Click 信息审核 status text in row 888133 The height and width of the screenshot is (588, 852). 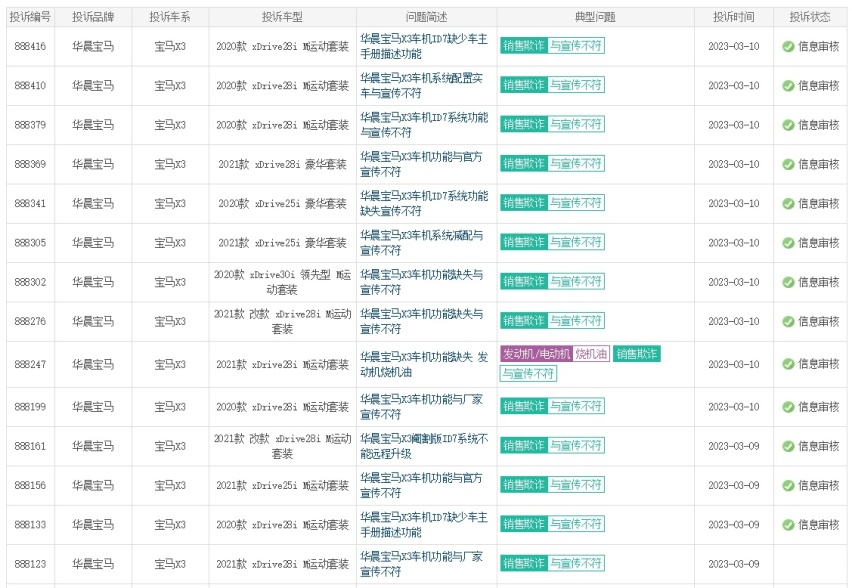(x=818, y=525)
